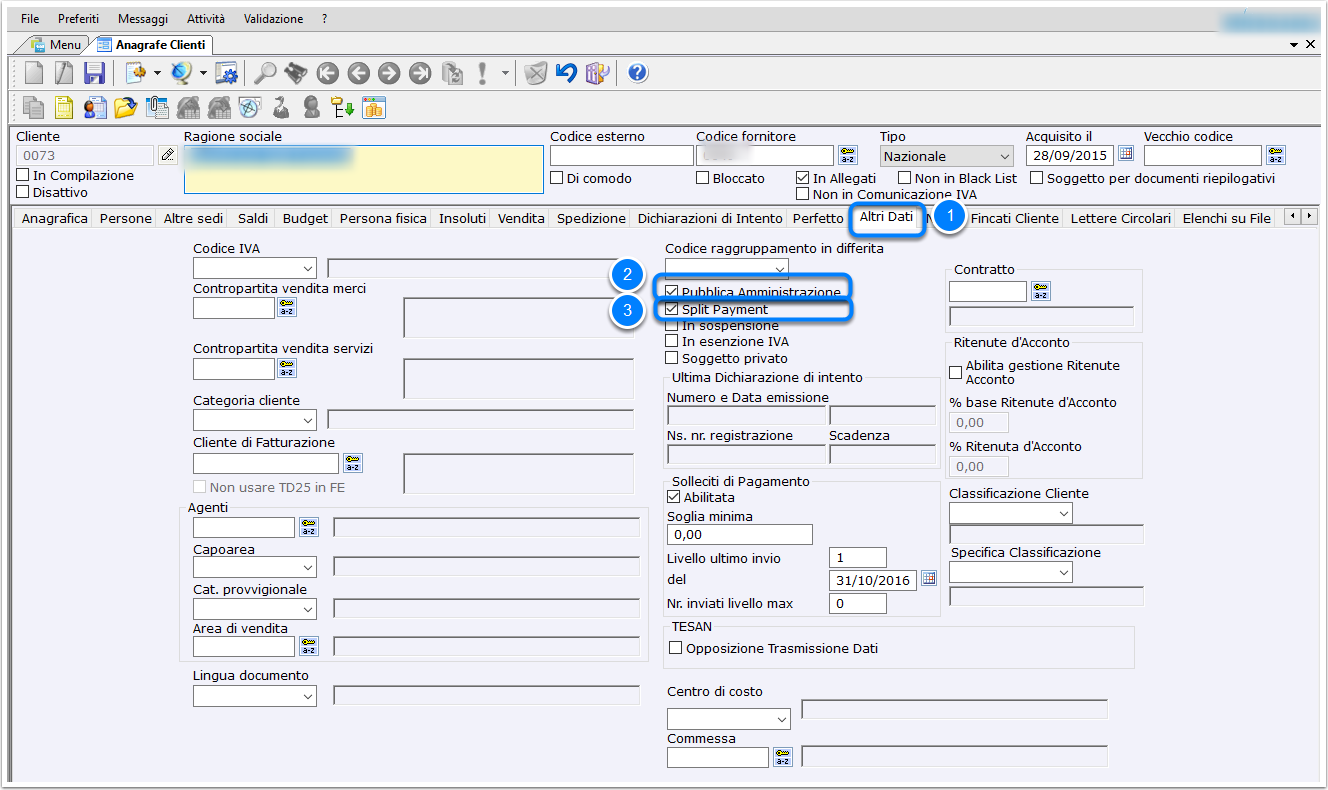Click the save floppy disk icon
This screenshot has width=1328, height=790.
94,72
